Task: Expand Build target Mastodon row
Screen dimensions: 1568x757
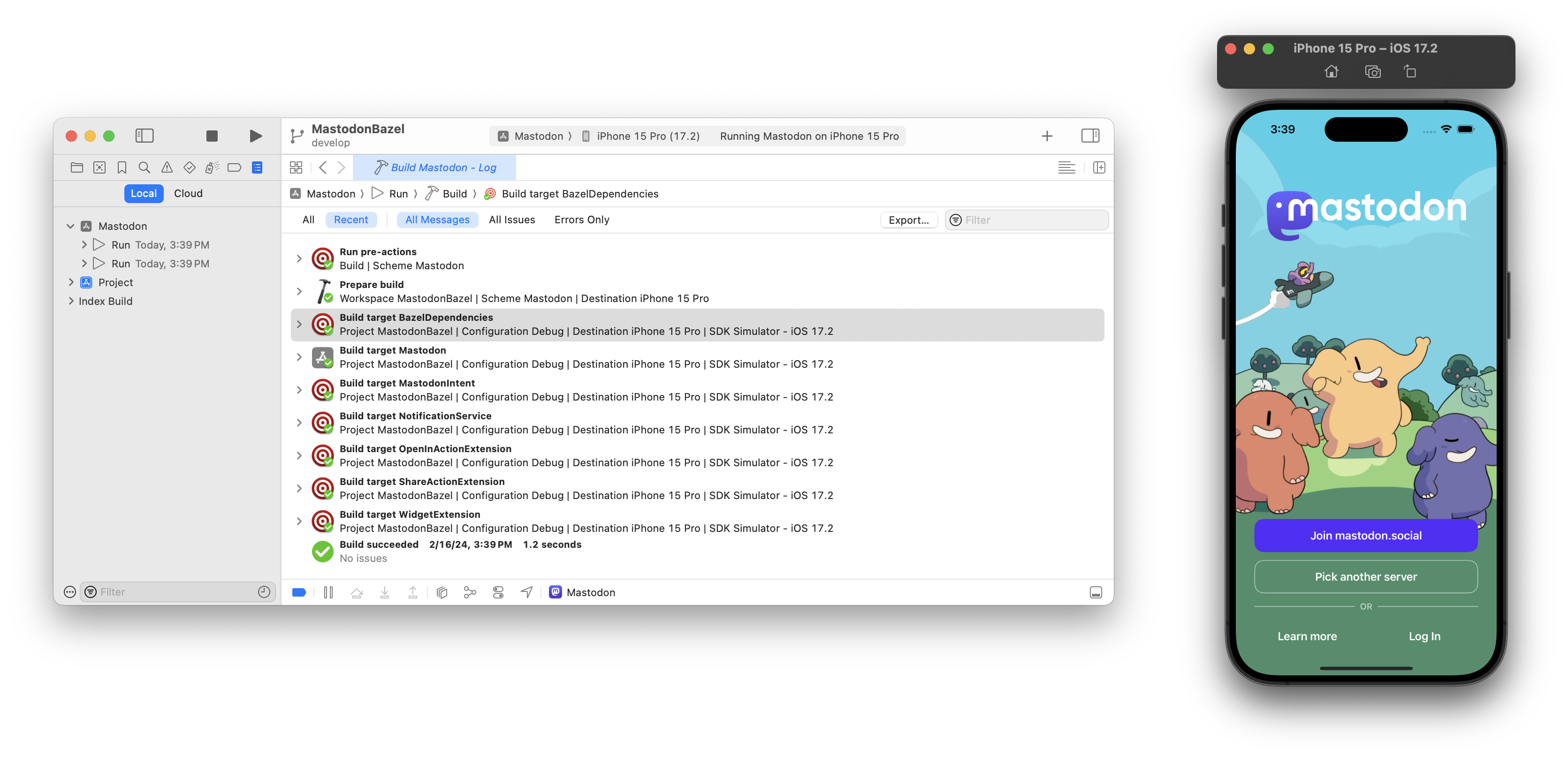Action: (x=299, y=357)
